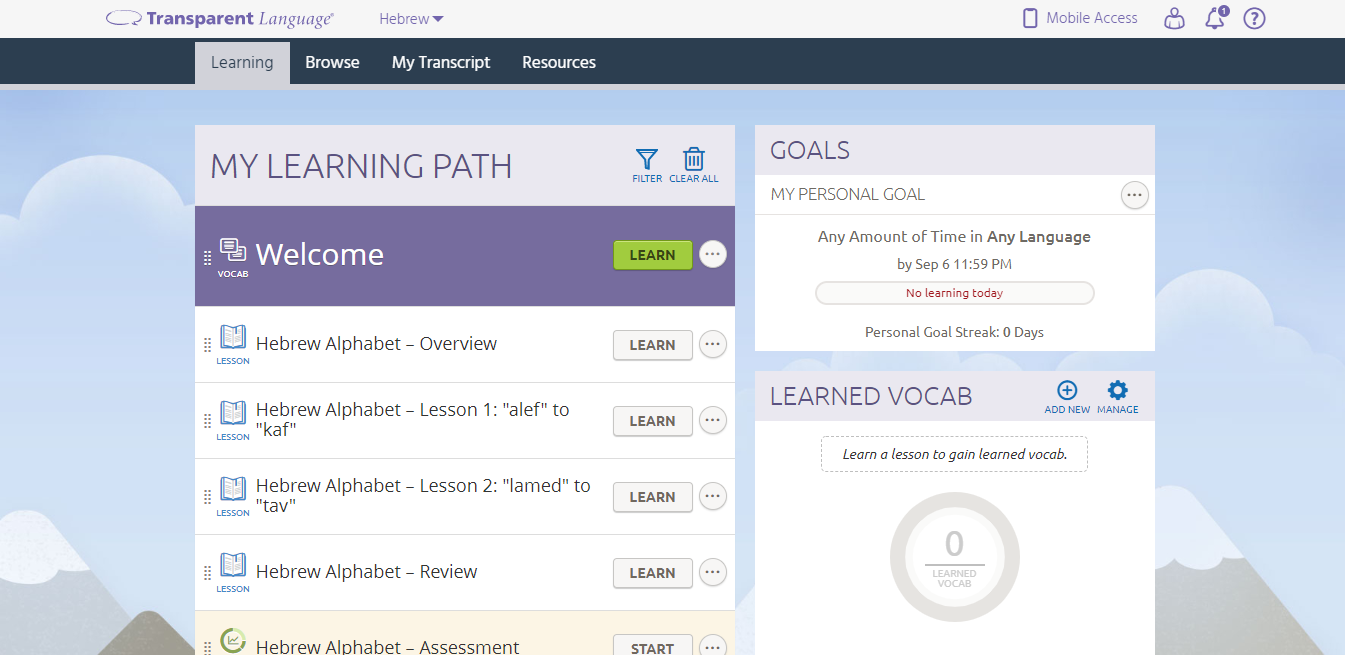Expand My Personal Goal options menu
Viewport: 1345px width, 655px height.
[1134, 195]
